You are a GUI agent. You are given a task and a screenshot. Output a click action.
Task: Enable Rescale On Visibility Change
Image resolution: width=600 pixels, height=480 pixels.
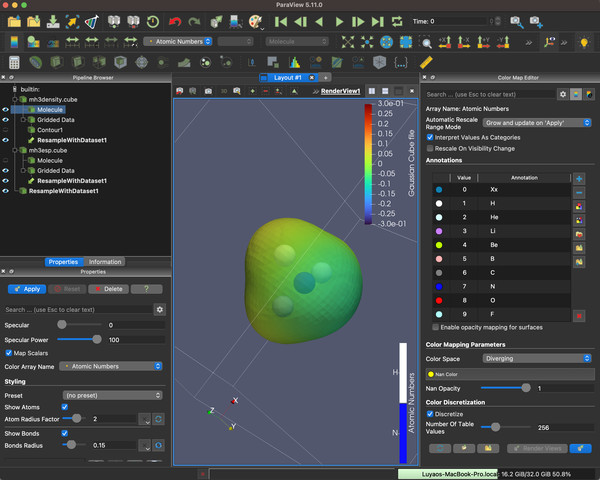(x=430, y=148)
